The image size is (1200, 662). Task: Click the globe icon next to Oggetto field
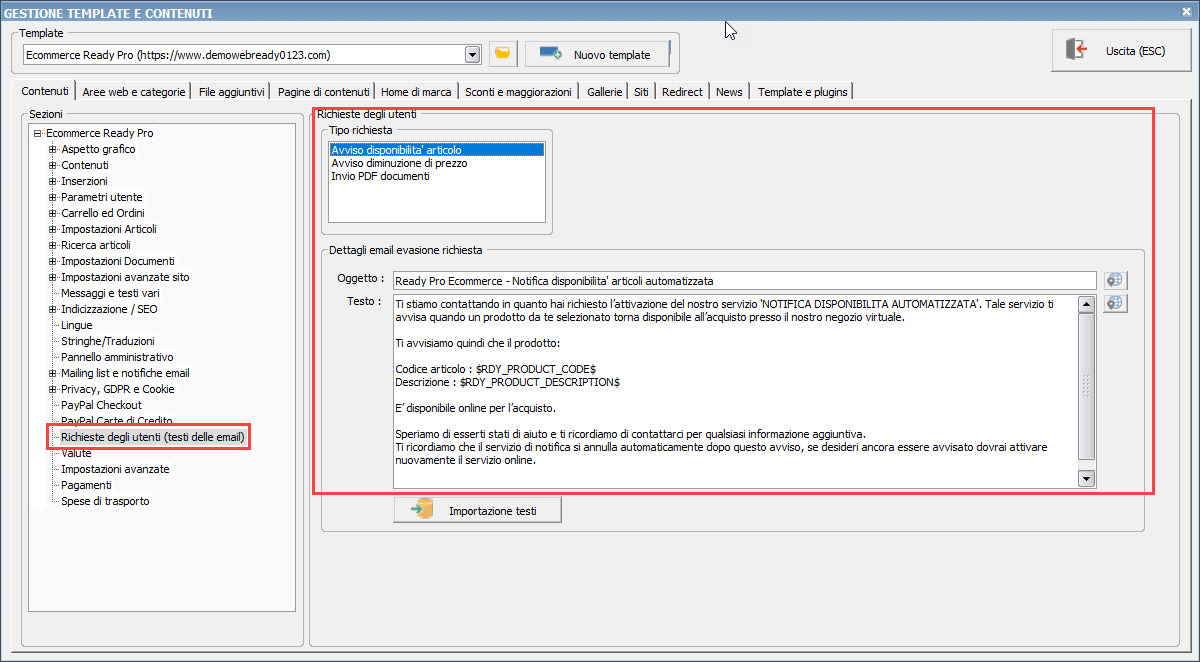pos(1115,280)
